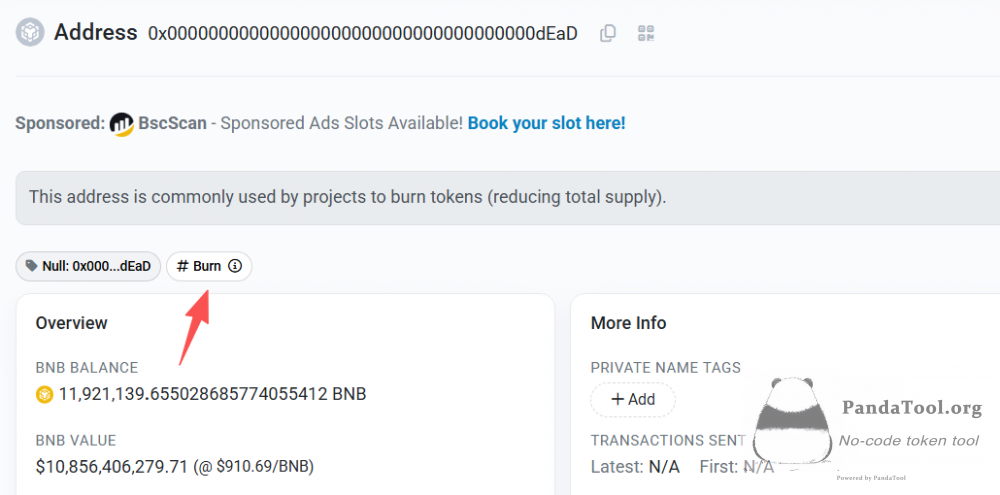Screen dimensions: 1000x495
Task: Select the # Burn label tag
Action: pyautogui.click(x=199, y=266)
